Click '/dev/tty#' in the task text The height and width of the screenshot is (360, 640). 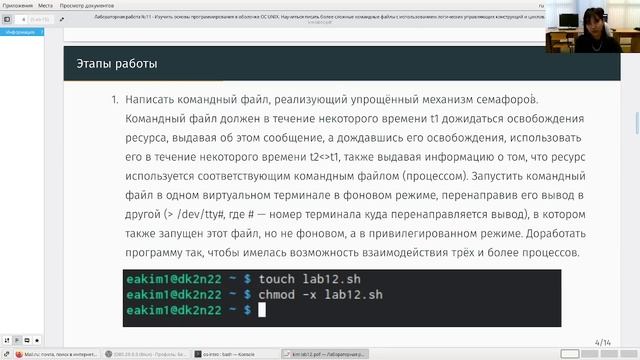[200, 214]
